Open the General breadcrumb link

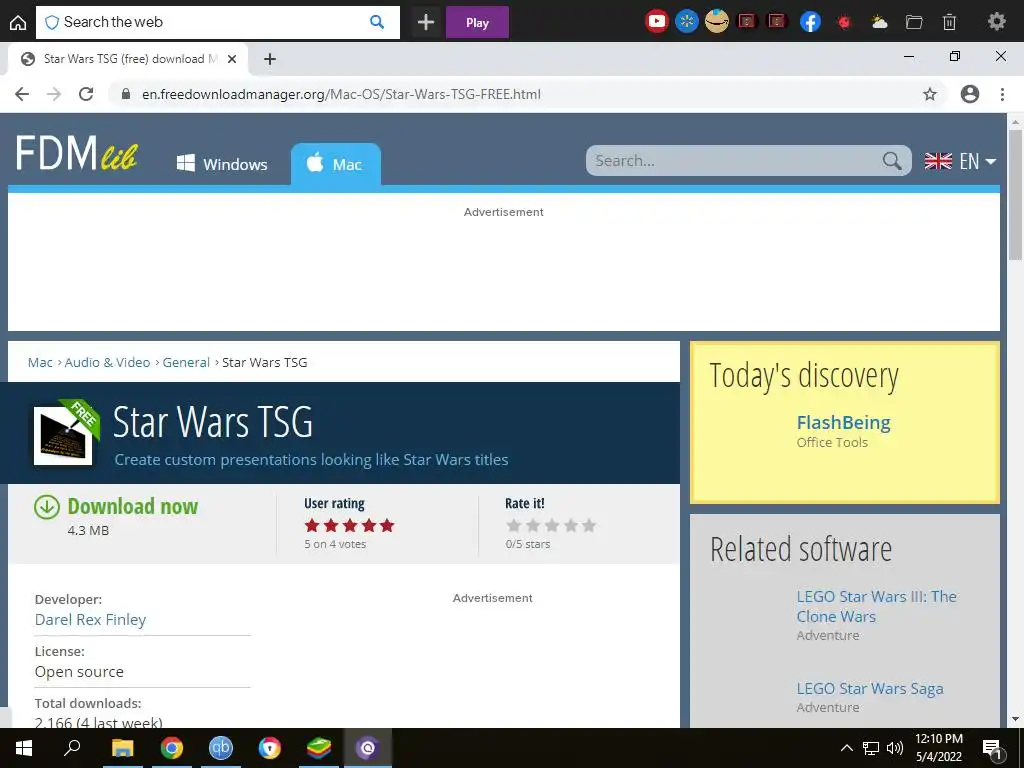click(x=186, y=362)
